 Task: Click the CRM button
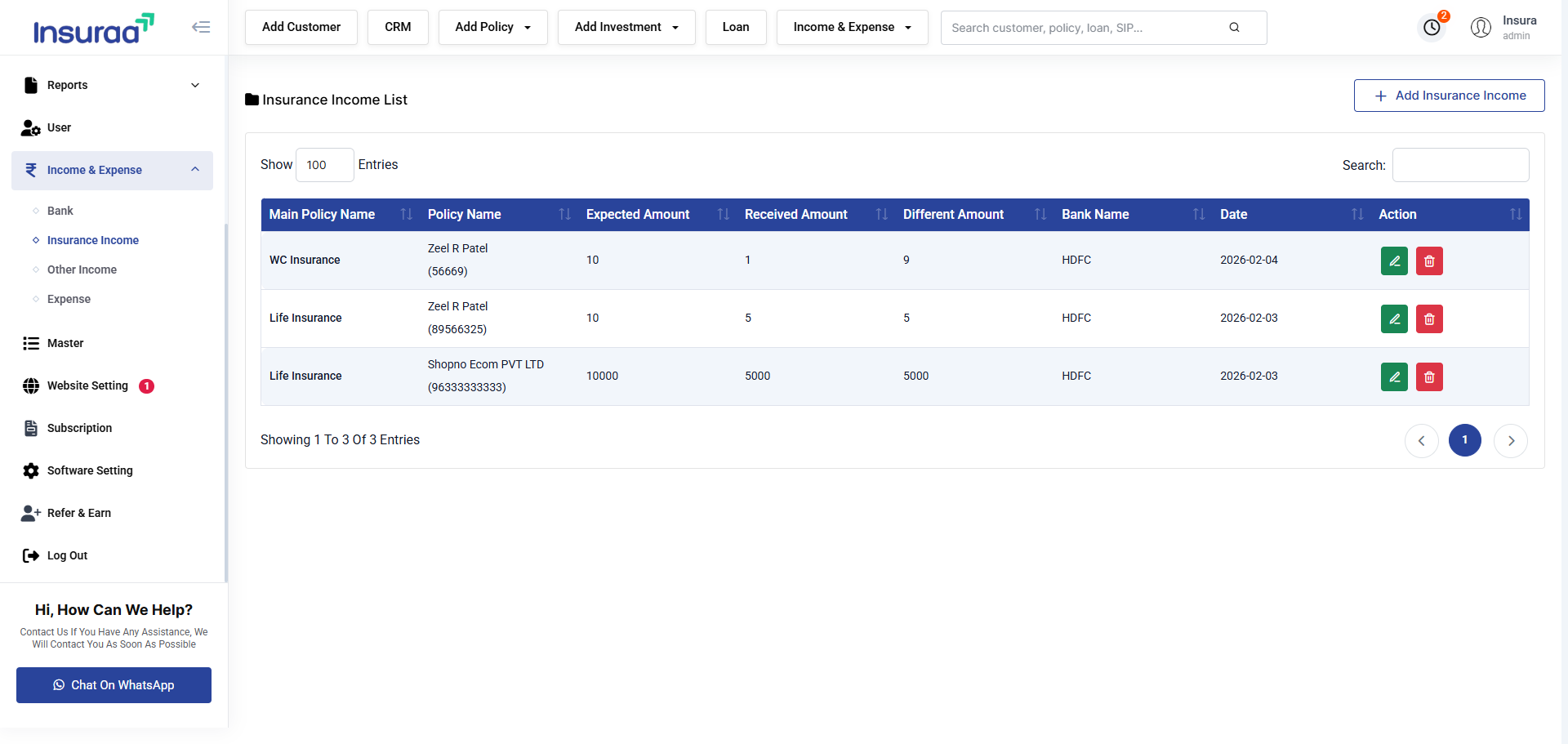[398, 27]
